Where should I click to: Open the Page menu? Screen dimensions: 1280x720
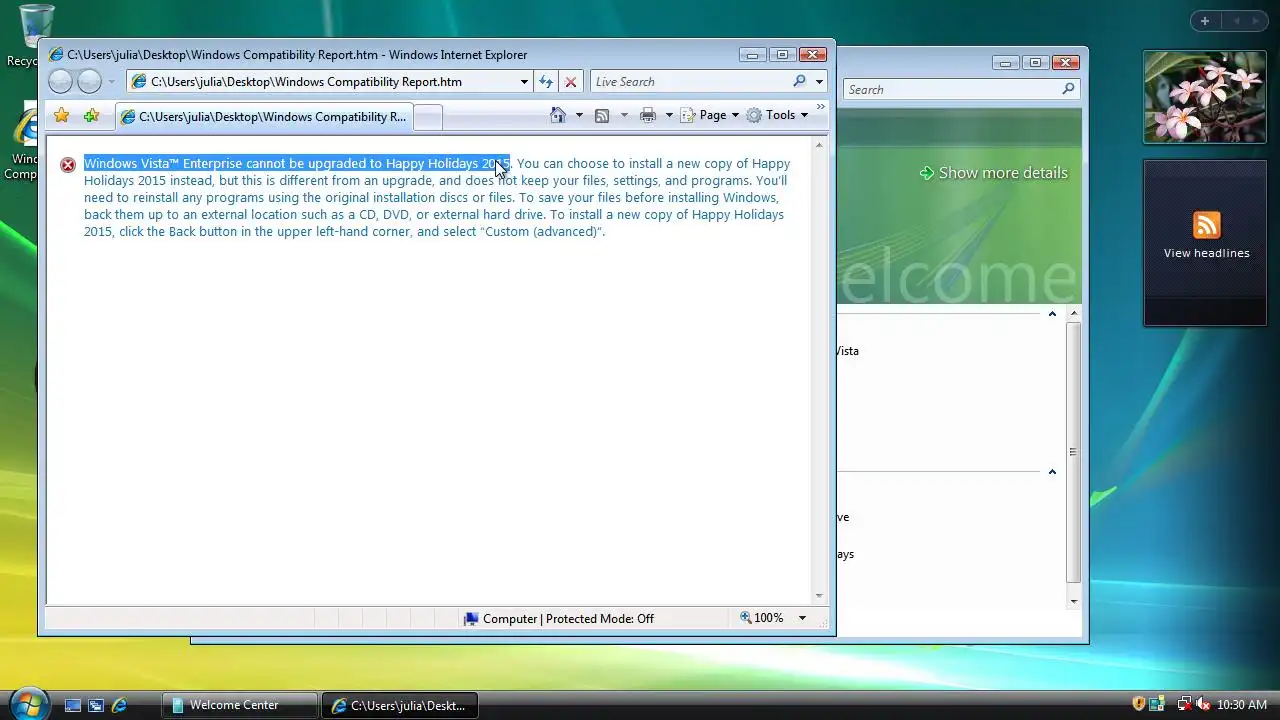coord(709,115)
